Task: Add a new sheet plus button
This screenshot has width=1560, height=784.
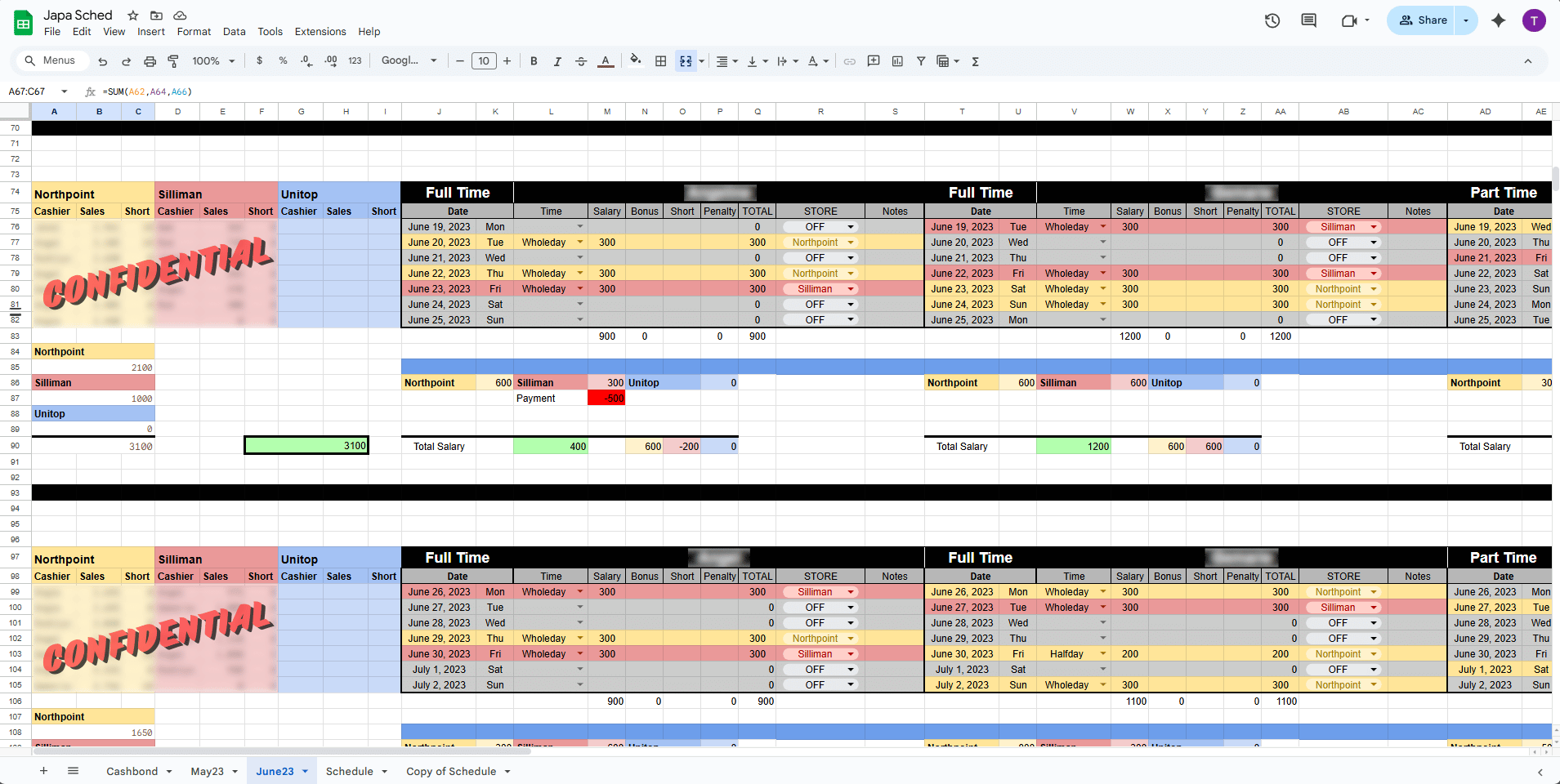Action: pos(43,771)
